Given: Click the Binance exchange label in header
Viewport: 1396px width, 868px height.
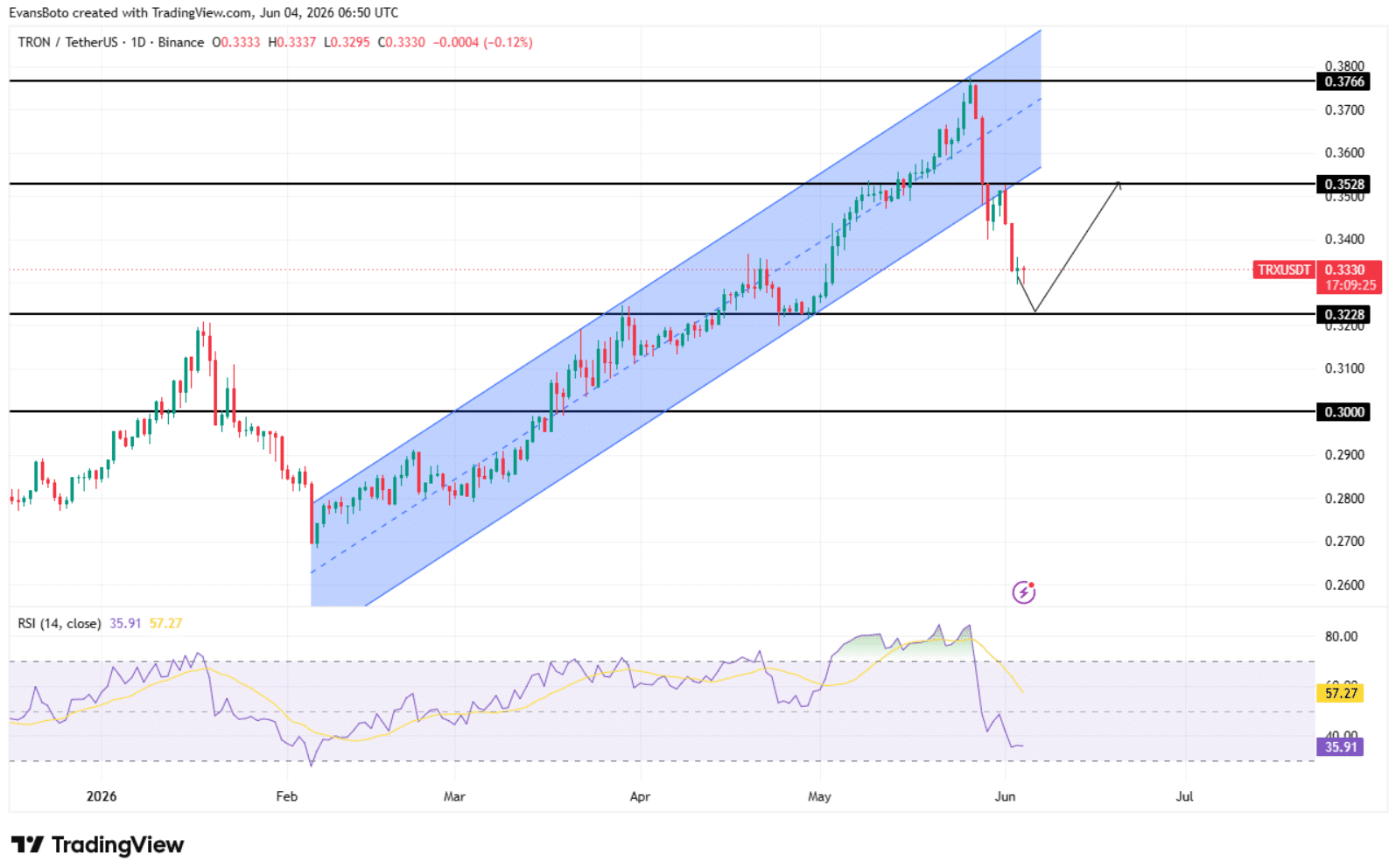Looking at the screenshot, I should pyautogui.click(x=180, y=42).
